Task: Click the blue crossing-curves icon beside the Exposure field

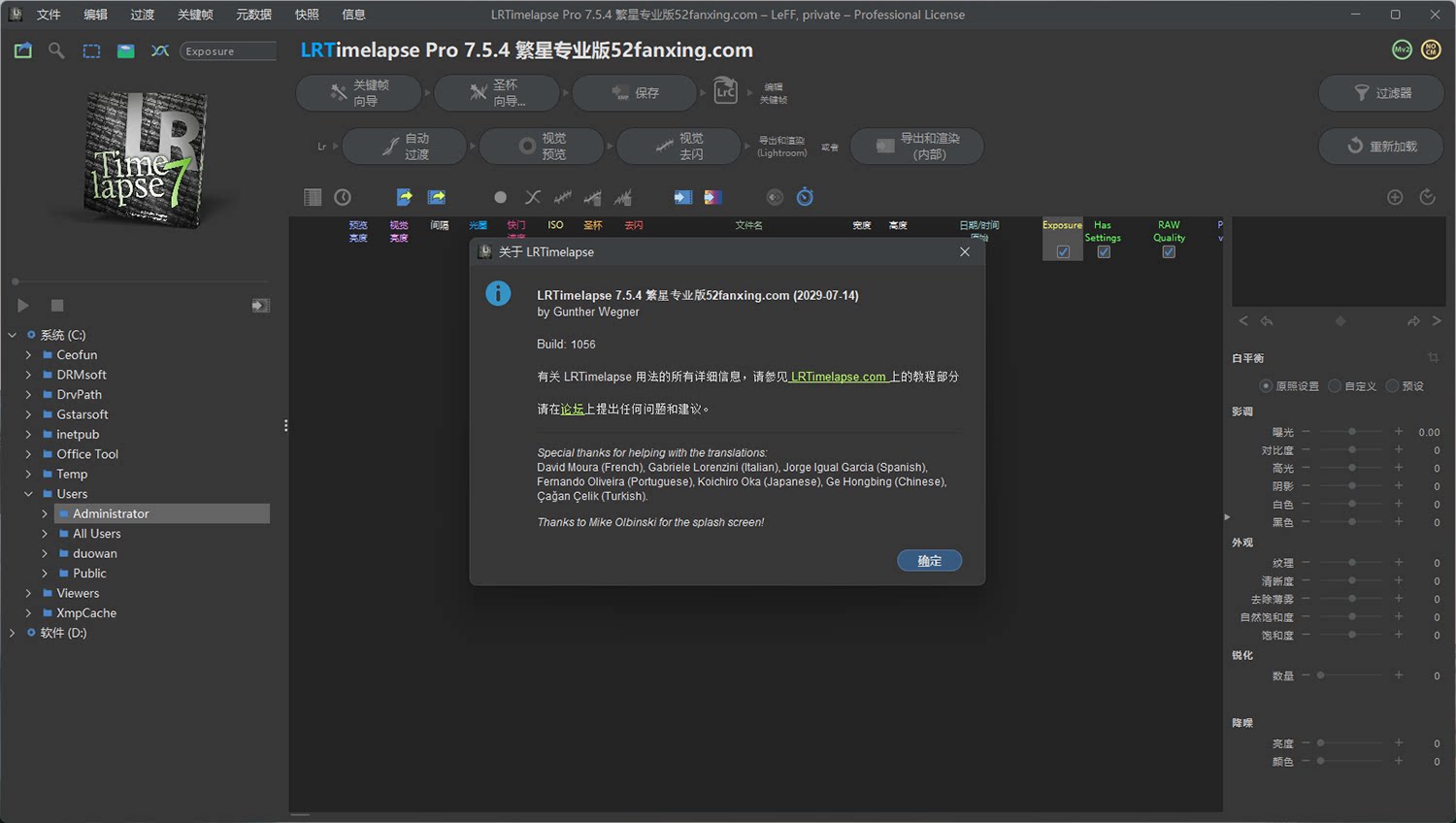Action: pos(160,51)
